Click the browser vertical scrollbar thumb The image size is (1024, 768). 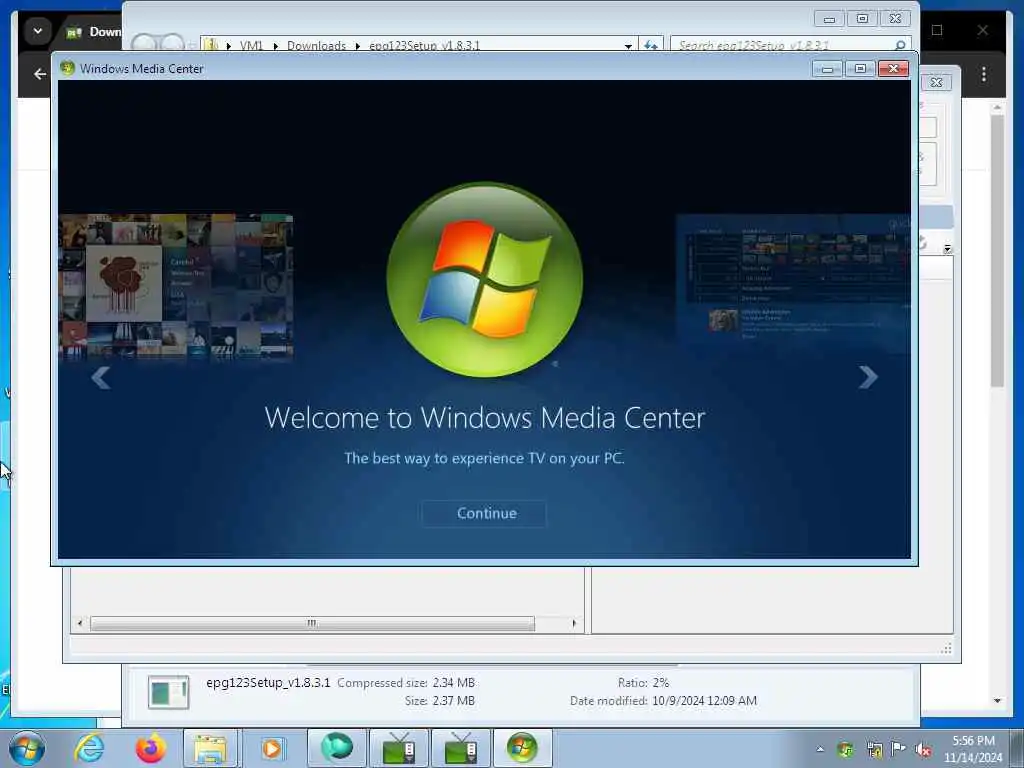(997, 251)
